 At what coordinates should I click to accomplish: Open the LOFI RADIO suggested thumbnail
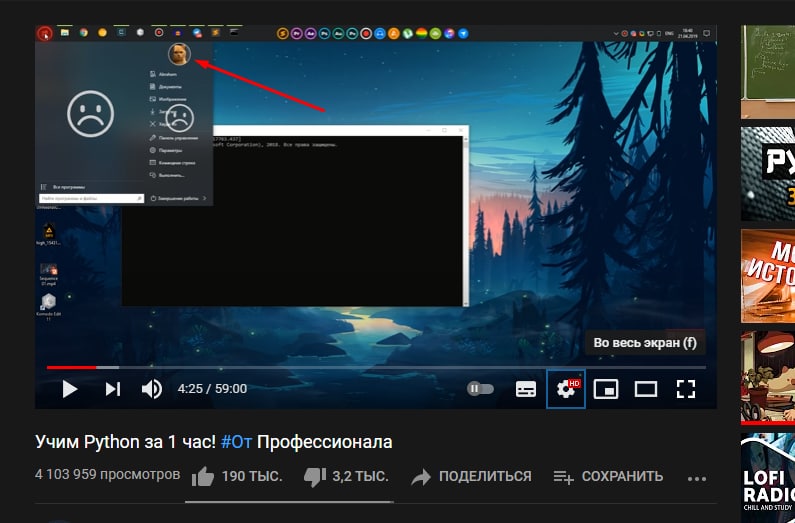click(x=768, y=477)
